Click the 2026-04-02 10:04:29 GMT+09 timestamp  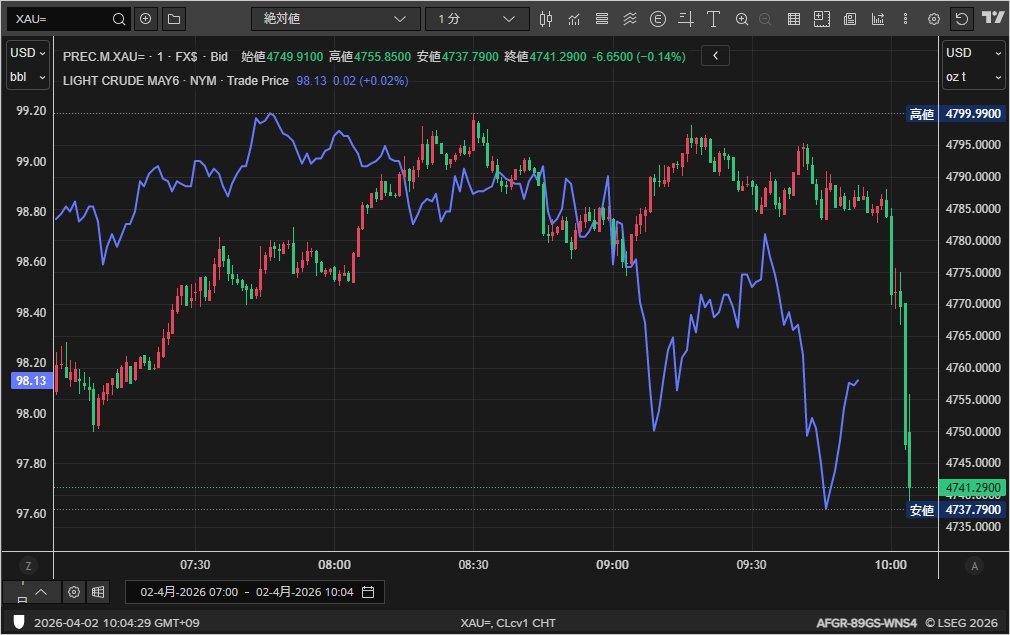(x=117, y=623)
